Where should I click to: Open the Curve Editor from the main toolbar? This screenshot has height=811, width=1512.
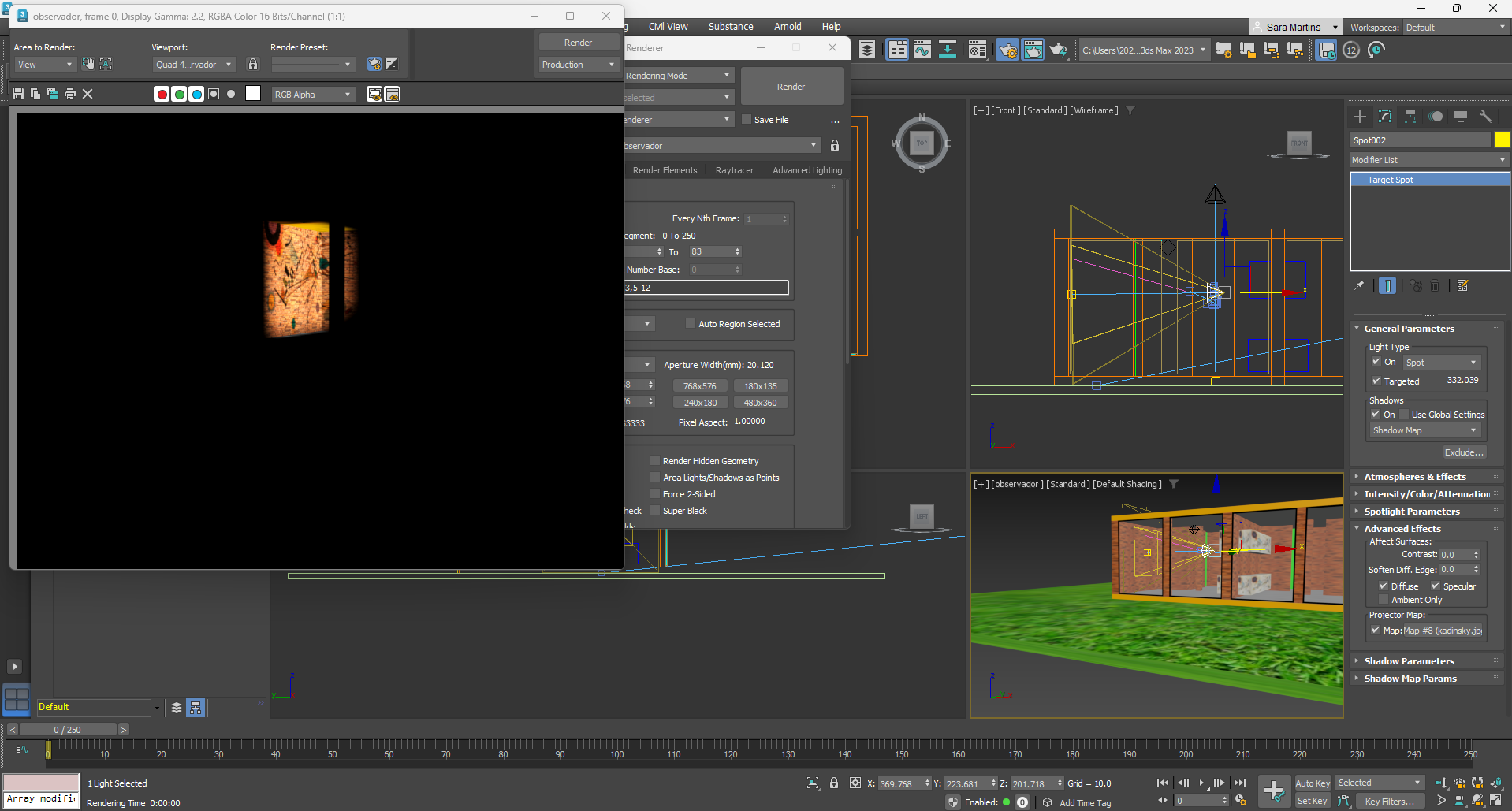tap(922, 50)
